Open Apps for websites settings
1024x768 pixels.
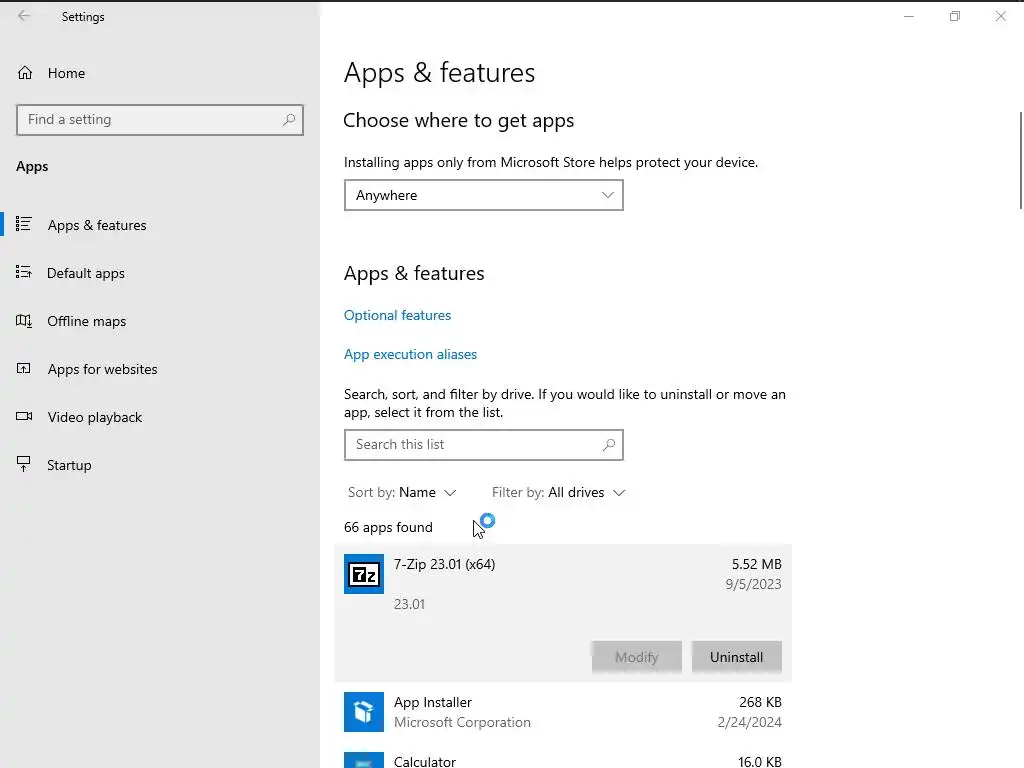tap(102, 369)
